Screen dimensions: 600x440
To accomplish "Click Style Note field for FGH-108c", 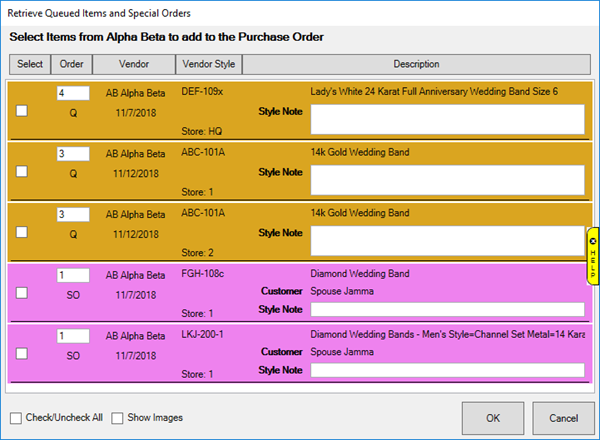I will pos(447,309).
